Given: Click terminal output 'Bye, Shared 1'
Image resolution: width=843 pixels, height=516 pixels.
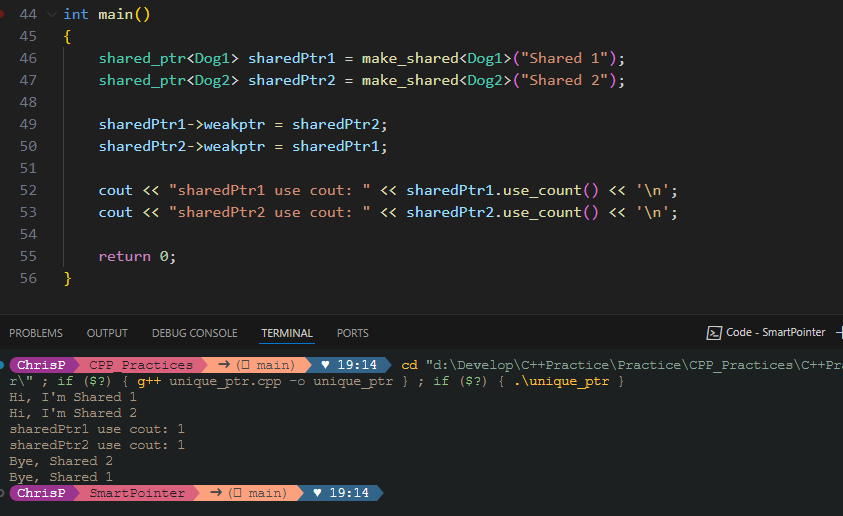Looking at the screenshot, I should tap(61, 477).
